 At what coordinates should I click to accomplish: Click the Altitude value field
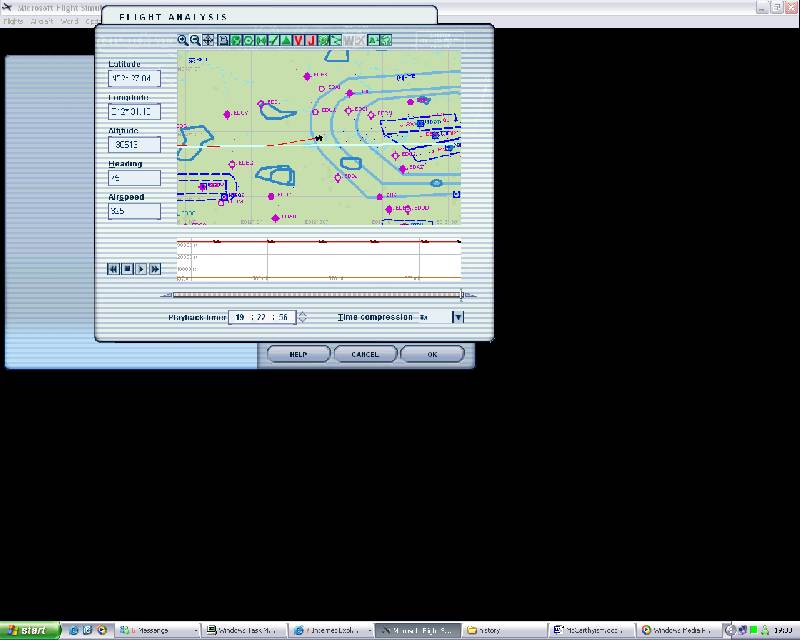135,144
